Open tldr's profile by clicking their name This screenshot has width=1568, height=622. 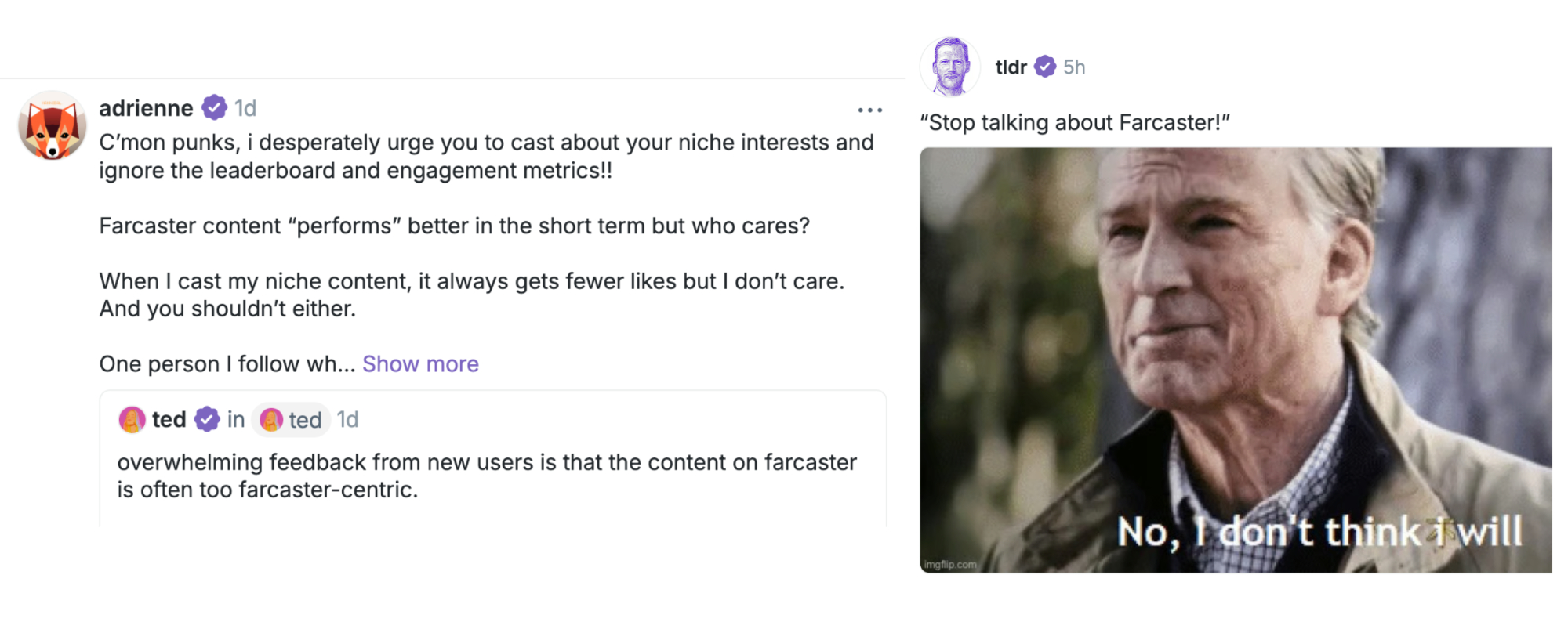(1012, 67)
